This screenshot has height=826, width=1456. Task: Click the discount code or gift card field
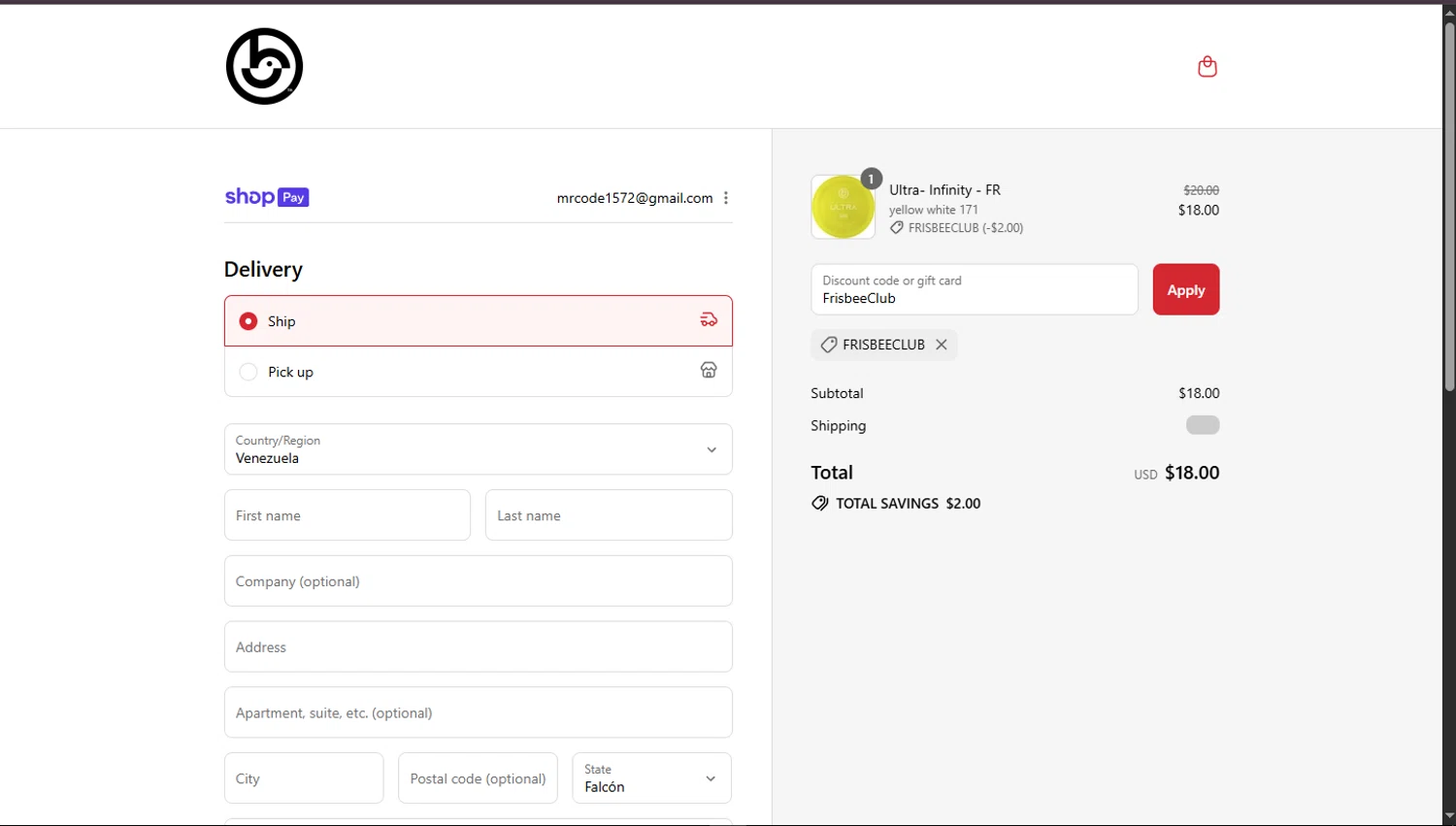click(x=974, y=289)
